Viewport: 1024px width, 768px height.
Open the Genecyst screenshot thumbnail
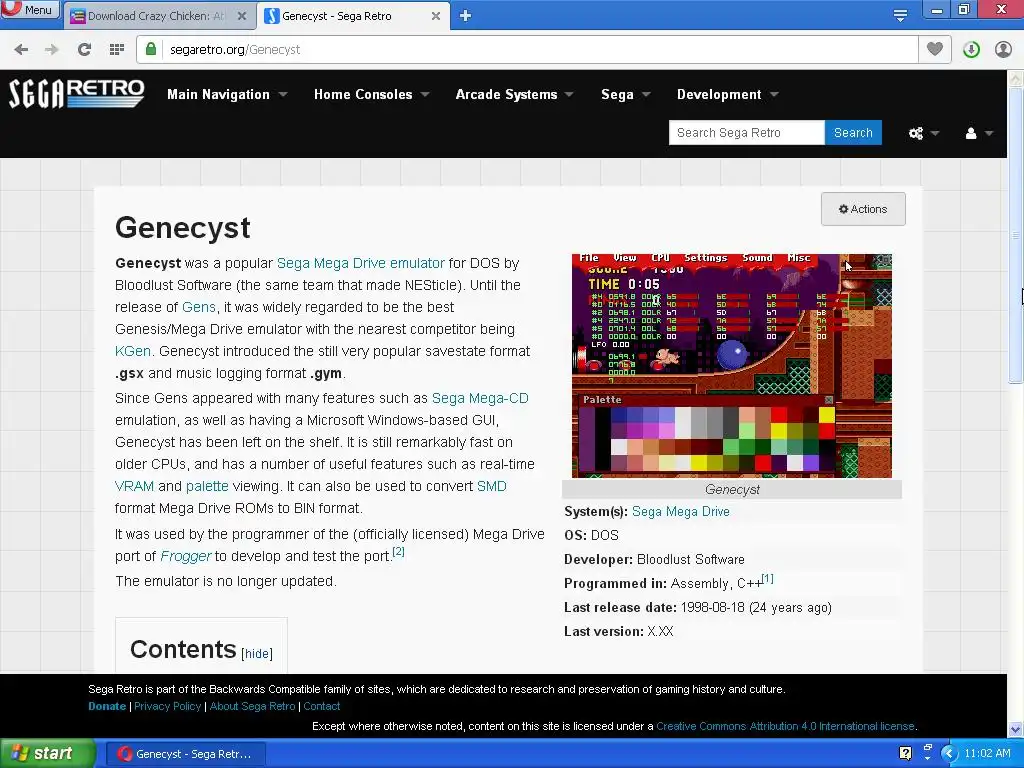click(731, 366)
